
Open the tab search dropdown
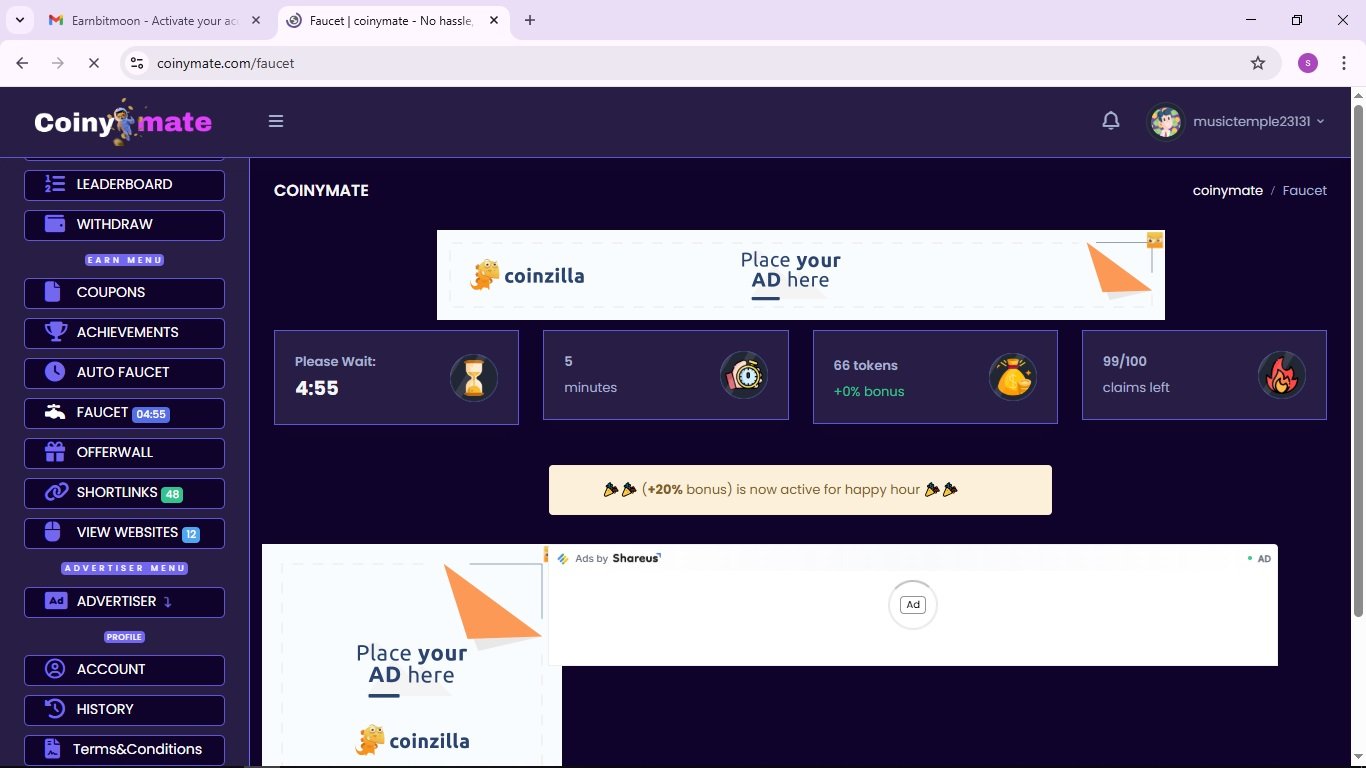pyautogui.click(x=19, y=20)
